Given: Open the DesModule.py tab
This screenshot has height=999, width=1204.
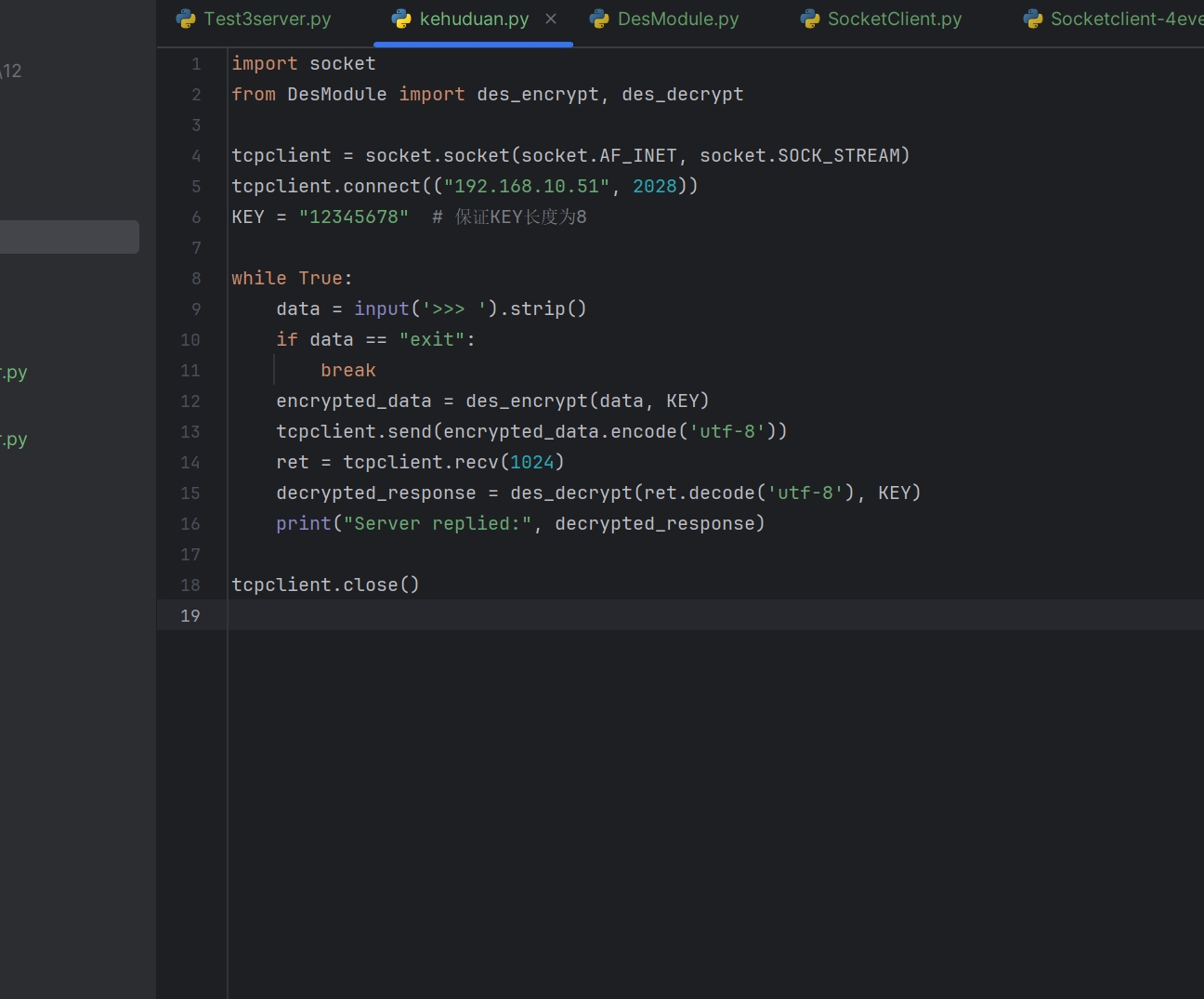Looking at the screenshot, I should click(x=677, y=19).
